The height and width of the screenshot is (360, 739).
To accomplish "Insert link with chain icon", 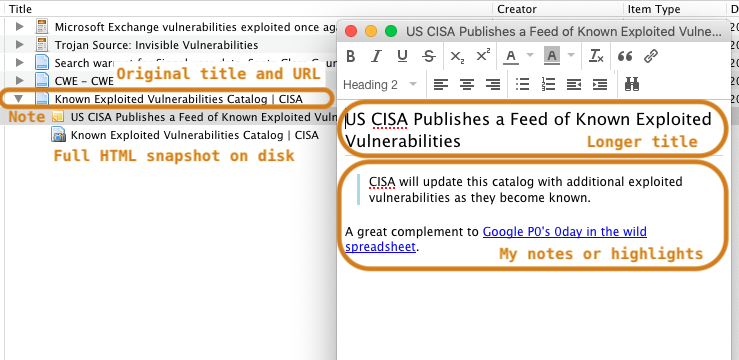I will (651, 56).
